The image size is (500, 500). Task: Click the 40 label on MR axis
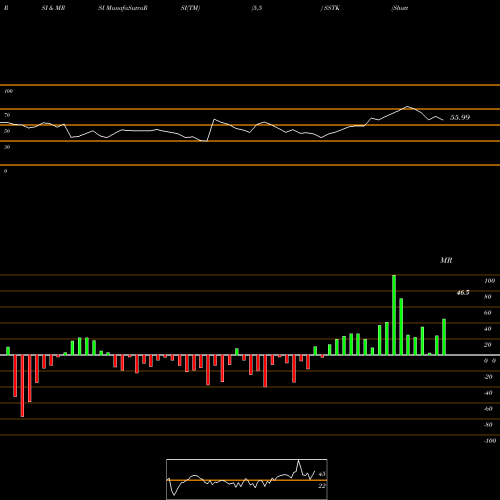tap(488, 329)
